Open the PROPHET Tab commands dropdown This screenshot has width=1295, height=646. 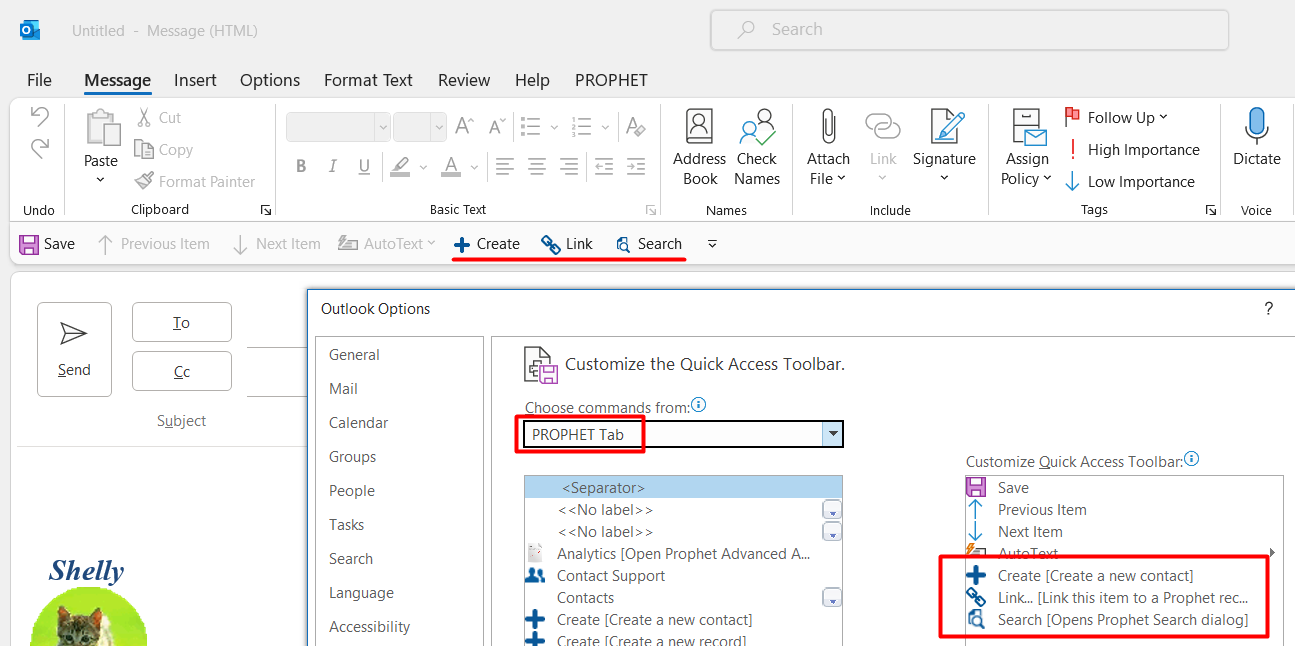point(832,433)
